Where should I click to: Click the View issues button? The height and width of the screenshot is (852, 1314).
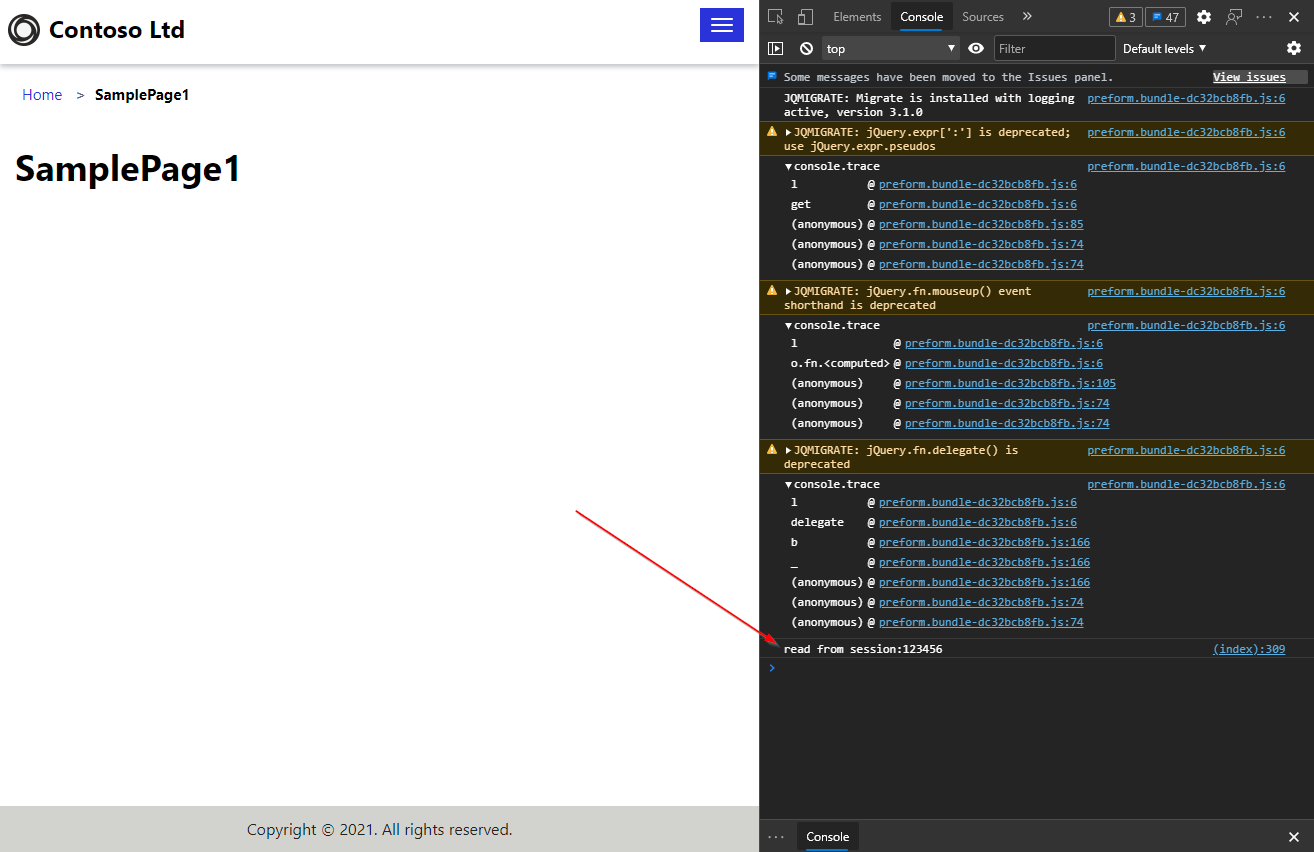point(1249,77)
